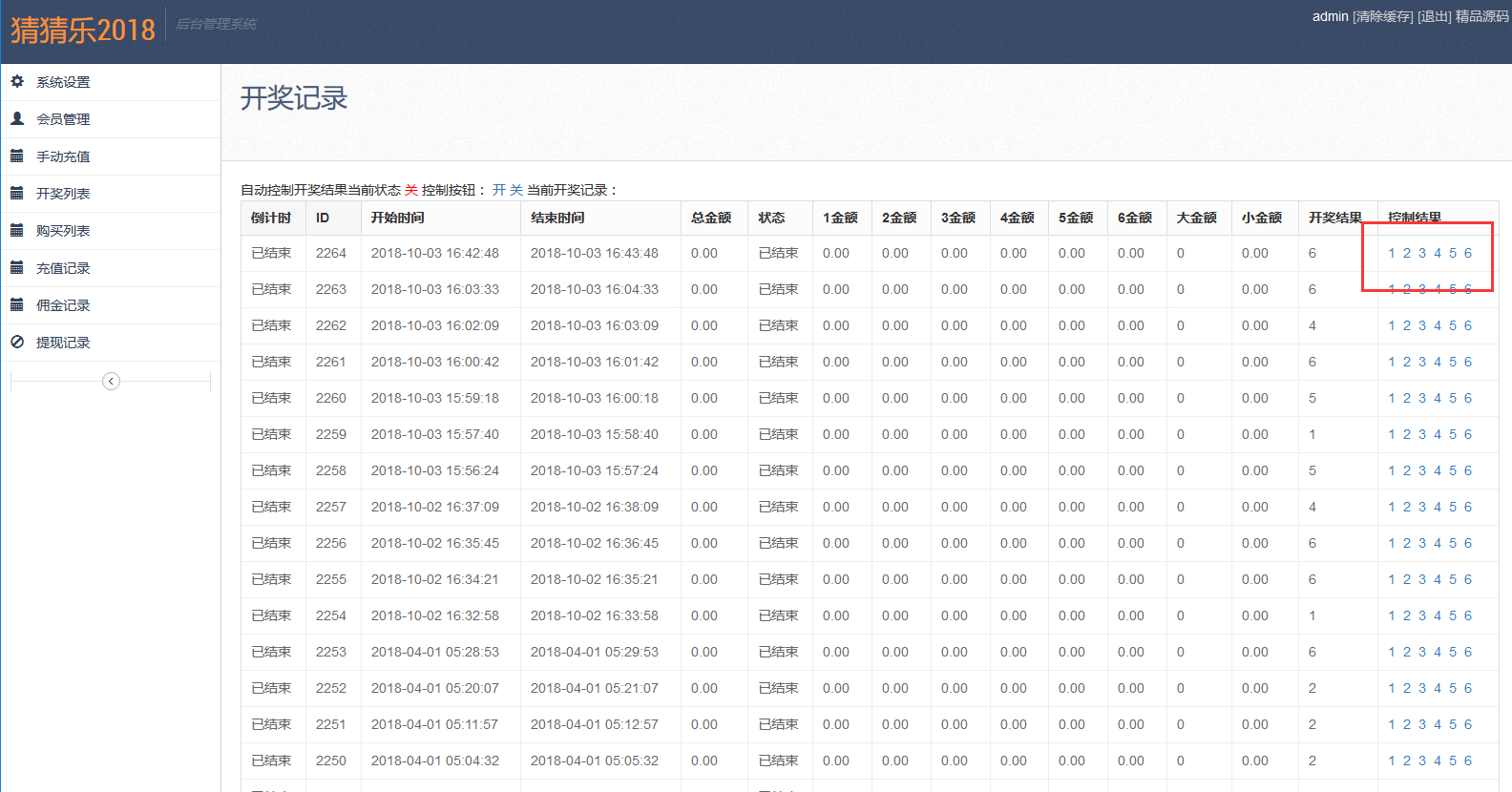This screenshot has width=1512, height=792.
Task: Click 清除缓存 in the top header
Action: coord(1383,16)
